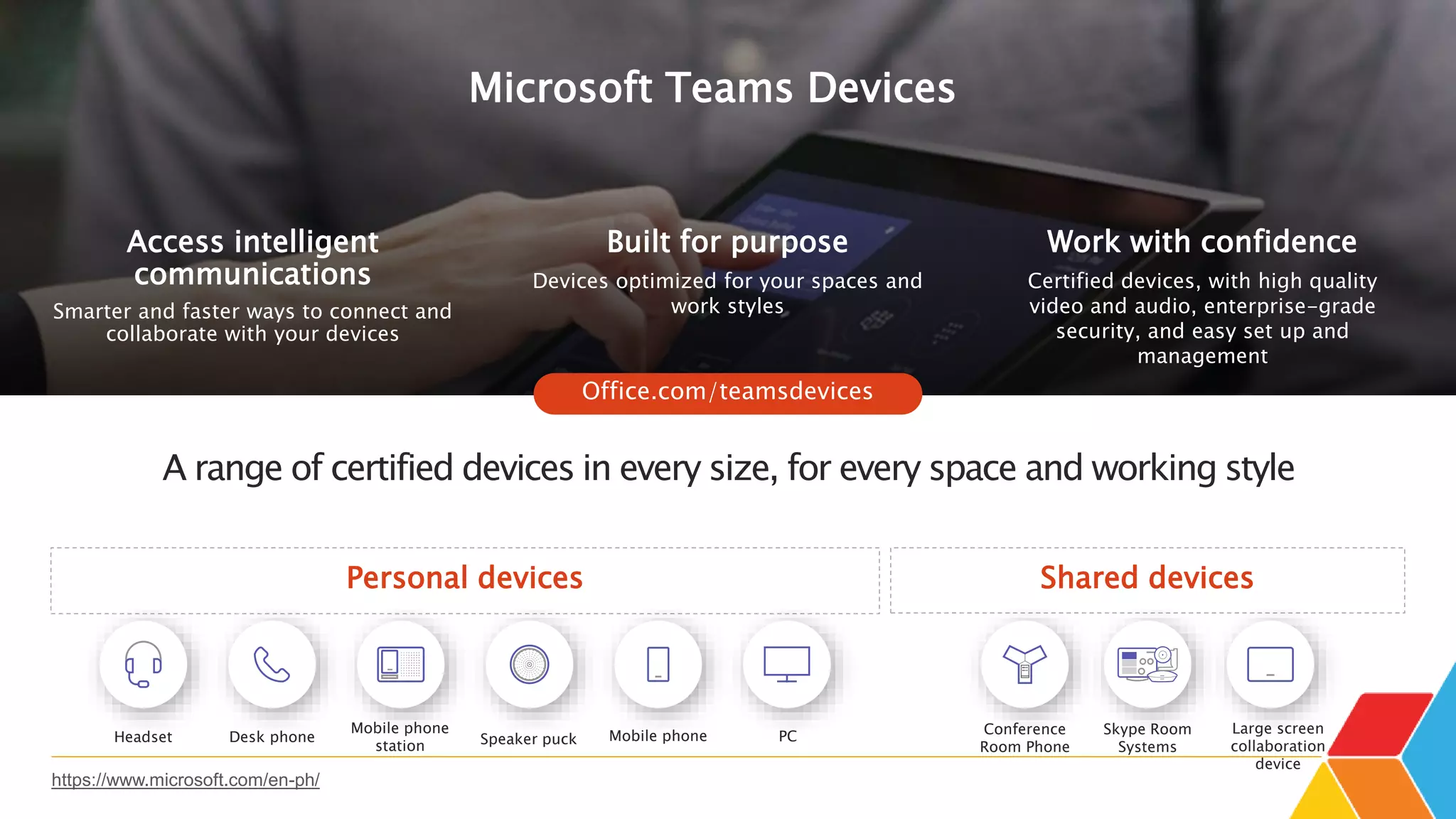The image size is (1456, 819).
Task: Click the Shared devices heading
Action: tap(1147, 578)
